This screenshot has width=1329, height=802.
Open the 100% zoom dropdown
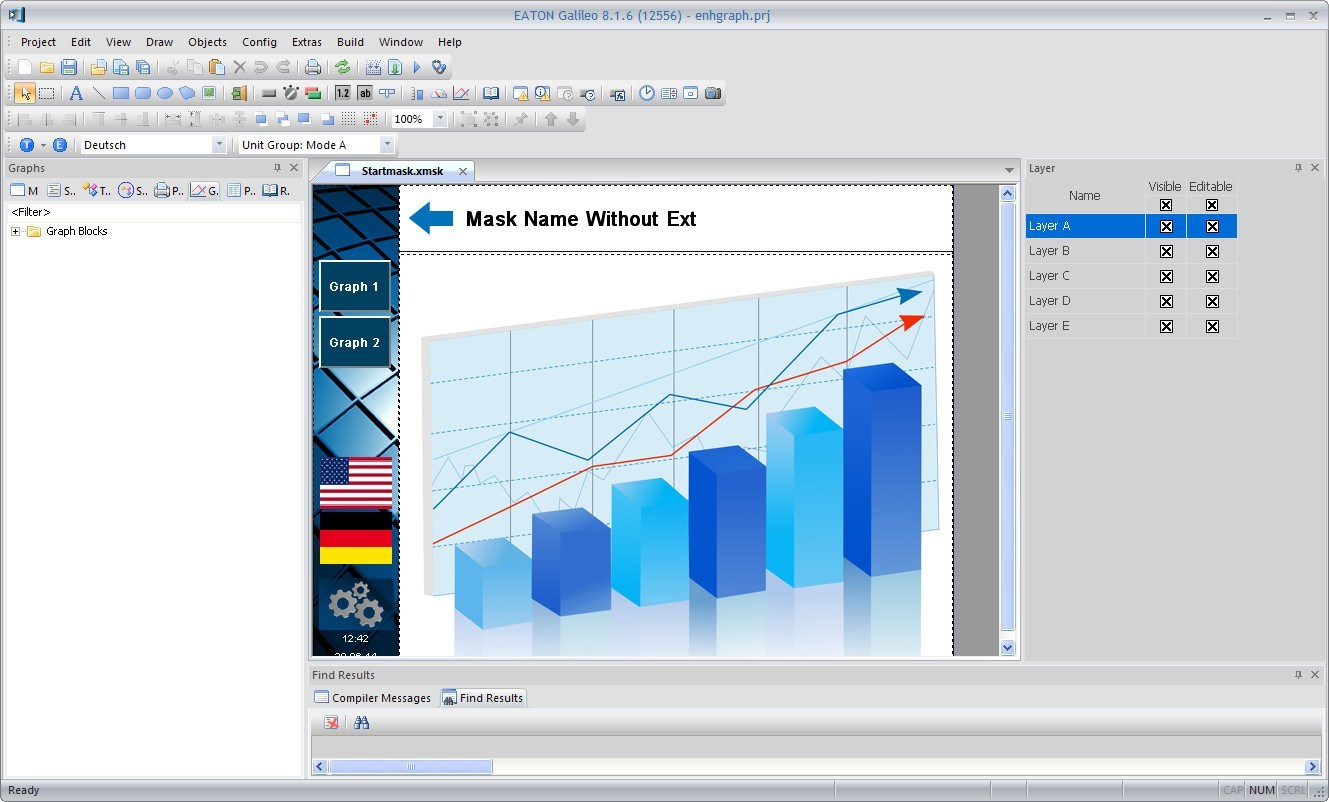pyautogui.click(x=440, y=119)
